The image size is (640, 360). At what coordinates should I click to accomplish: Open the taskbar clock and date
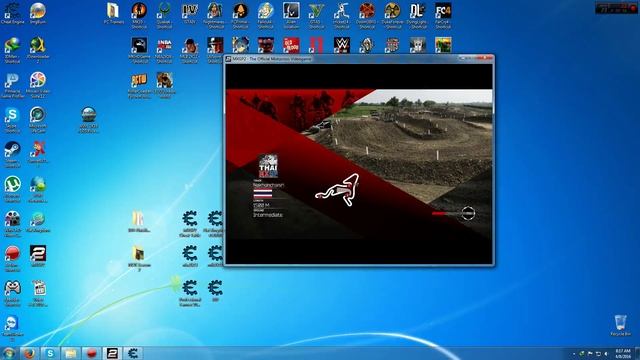[x=622, y=353]
